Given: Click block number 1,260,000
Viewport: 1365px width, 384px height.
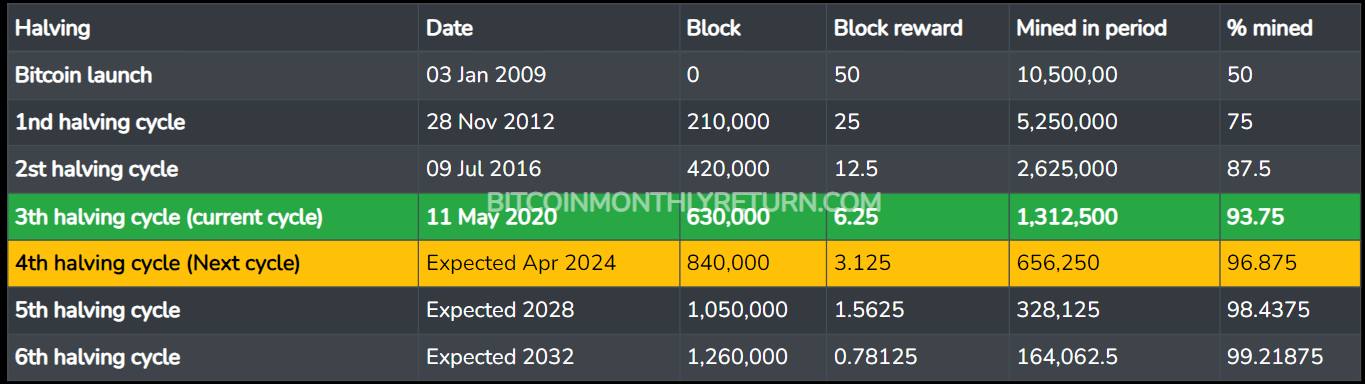Looking at the screenshot, I should click(x=737, y=357).
